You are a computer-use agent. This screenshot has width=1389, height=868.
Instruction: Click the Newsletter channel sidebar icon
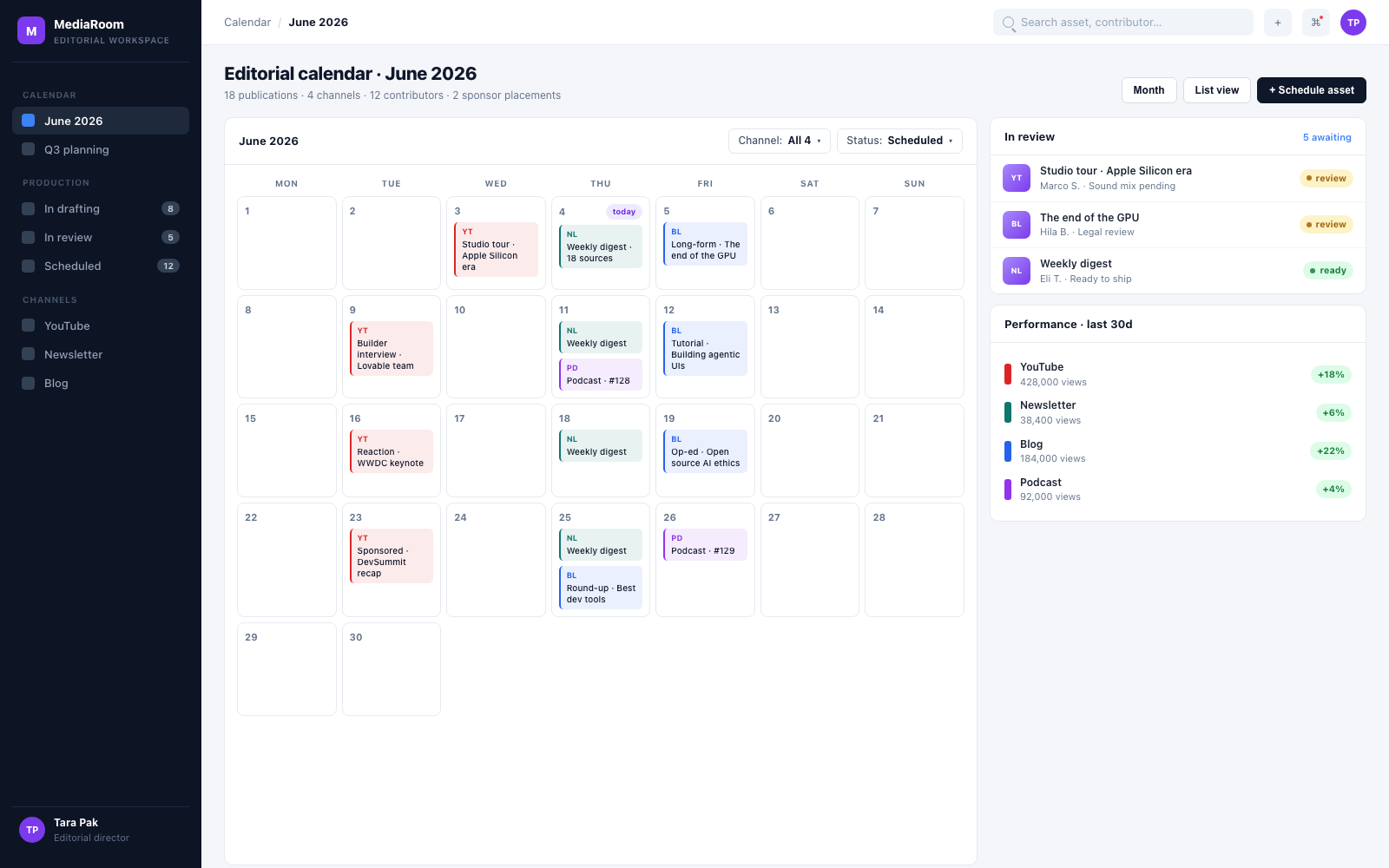(29, 354)
